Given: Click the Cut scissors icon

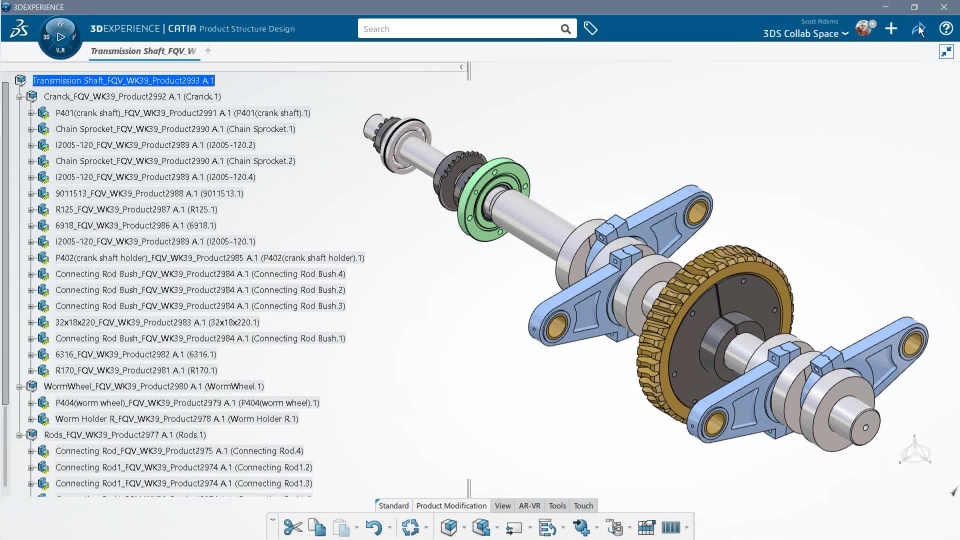Looking at the screenshot, I should [293, 527].
